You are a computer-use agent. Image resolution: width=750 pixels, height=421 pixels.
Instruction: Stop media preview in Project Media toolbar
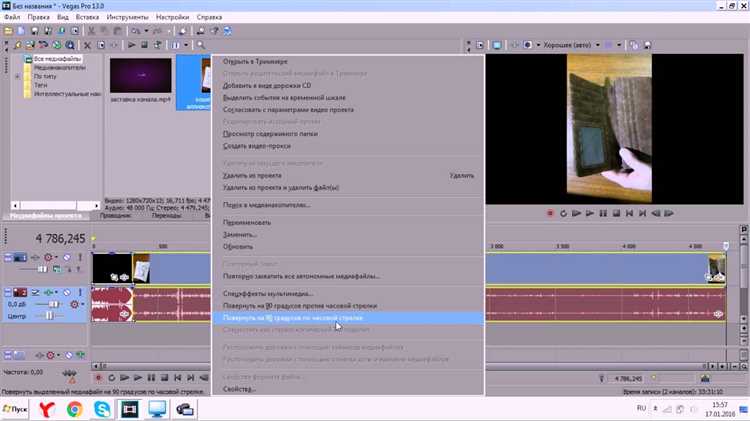(144, 45)
